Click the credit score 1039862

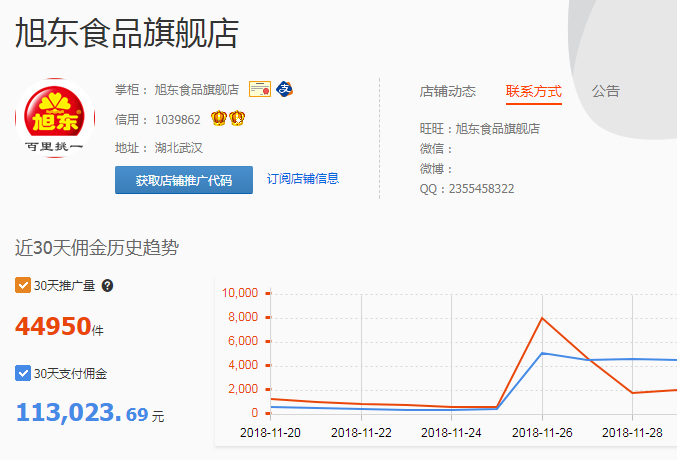[x=177, y=120]
